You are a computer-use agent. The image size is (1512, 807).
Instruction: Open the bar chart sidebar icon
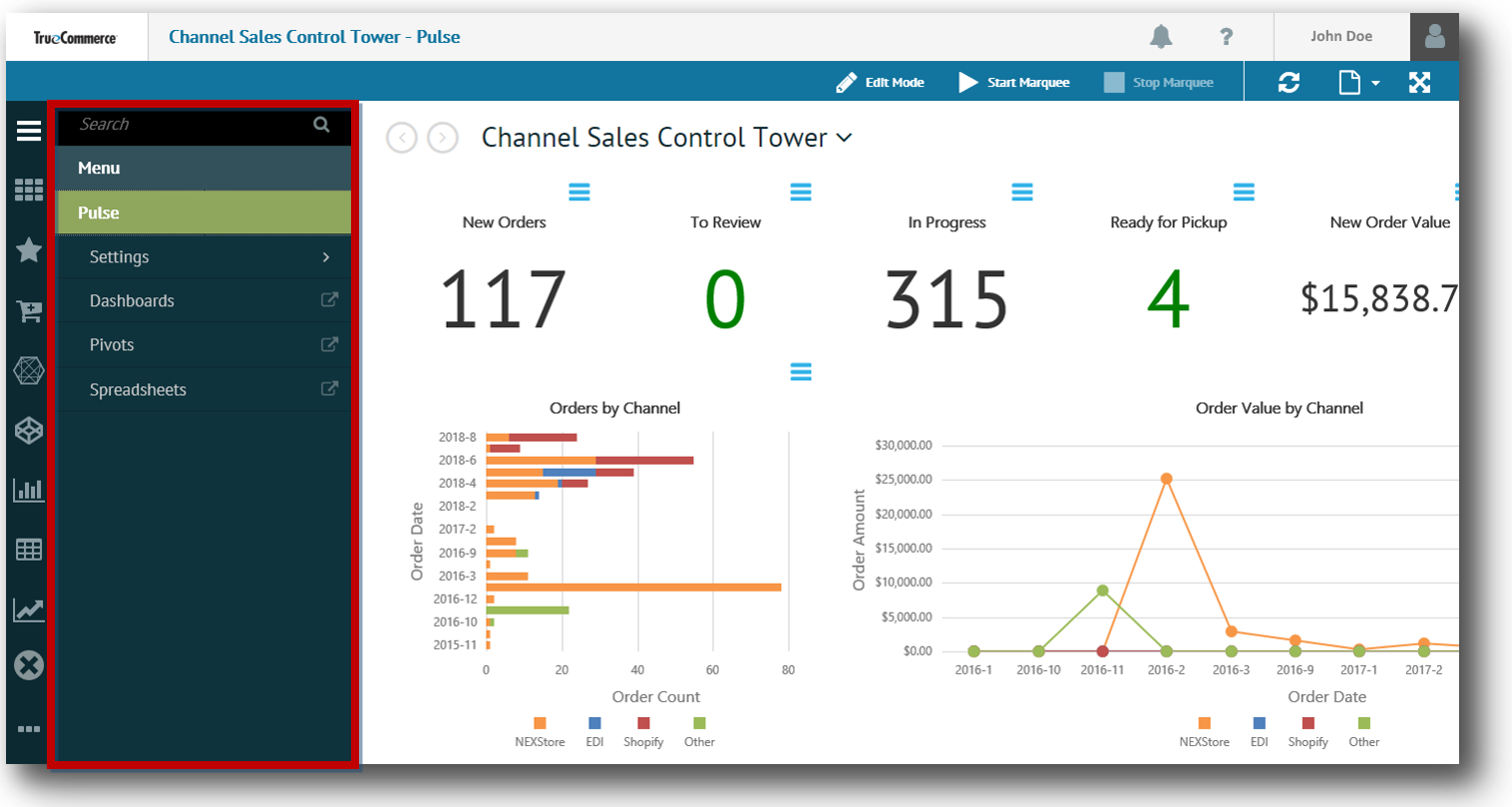pos(29,490)
